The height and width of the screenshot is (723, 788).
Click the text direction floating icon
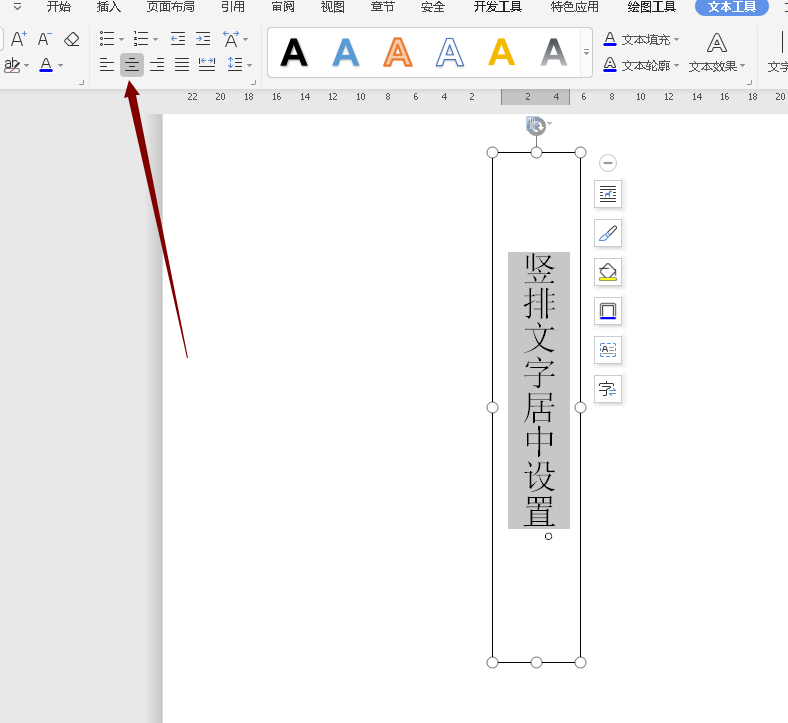607,389
